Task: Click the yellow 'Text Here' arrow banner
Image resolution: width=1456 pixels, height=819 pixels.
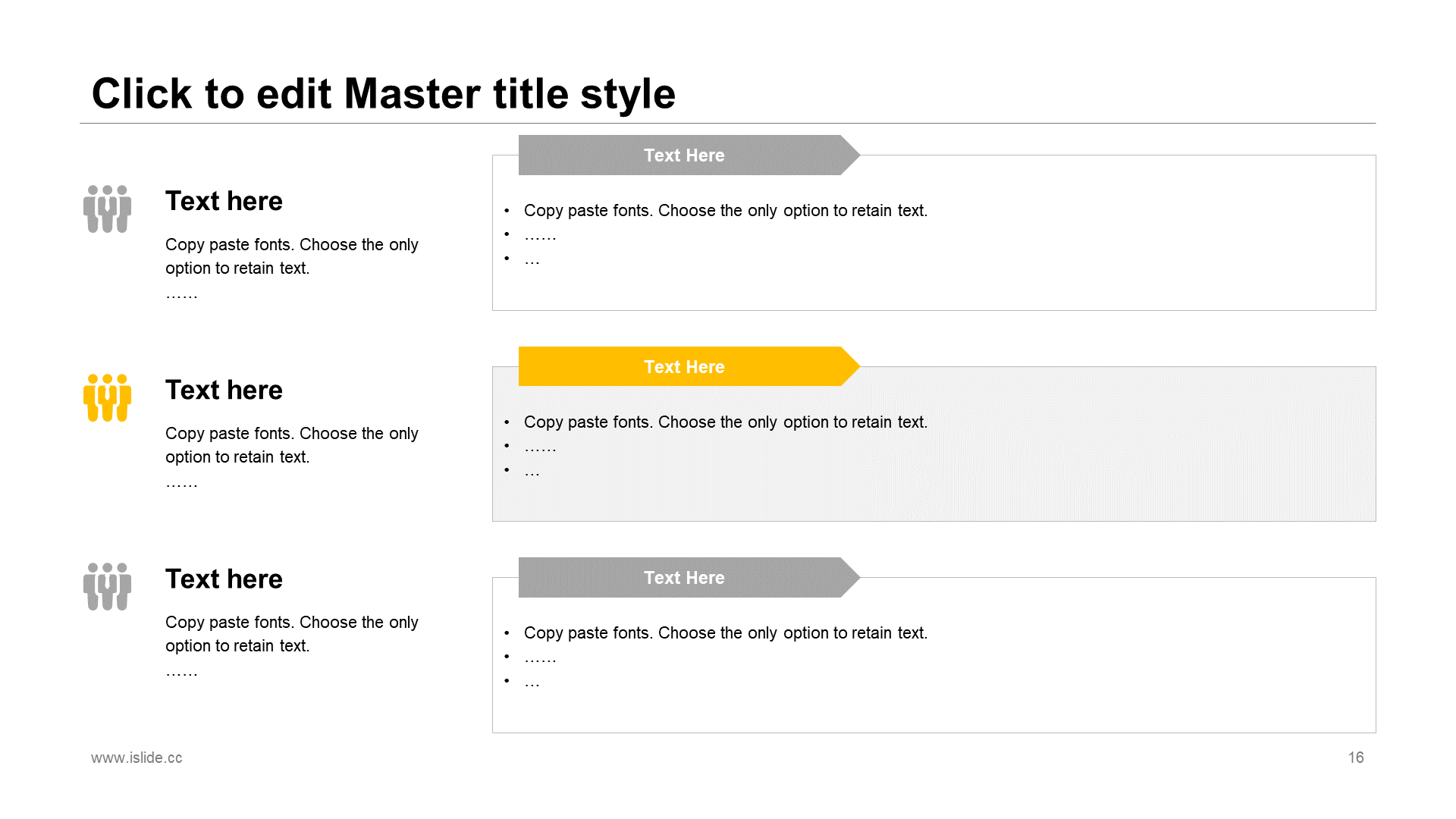Action: pyautogui.click(x=689, y=367)
